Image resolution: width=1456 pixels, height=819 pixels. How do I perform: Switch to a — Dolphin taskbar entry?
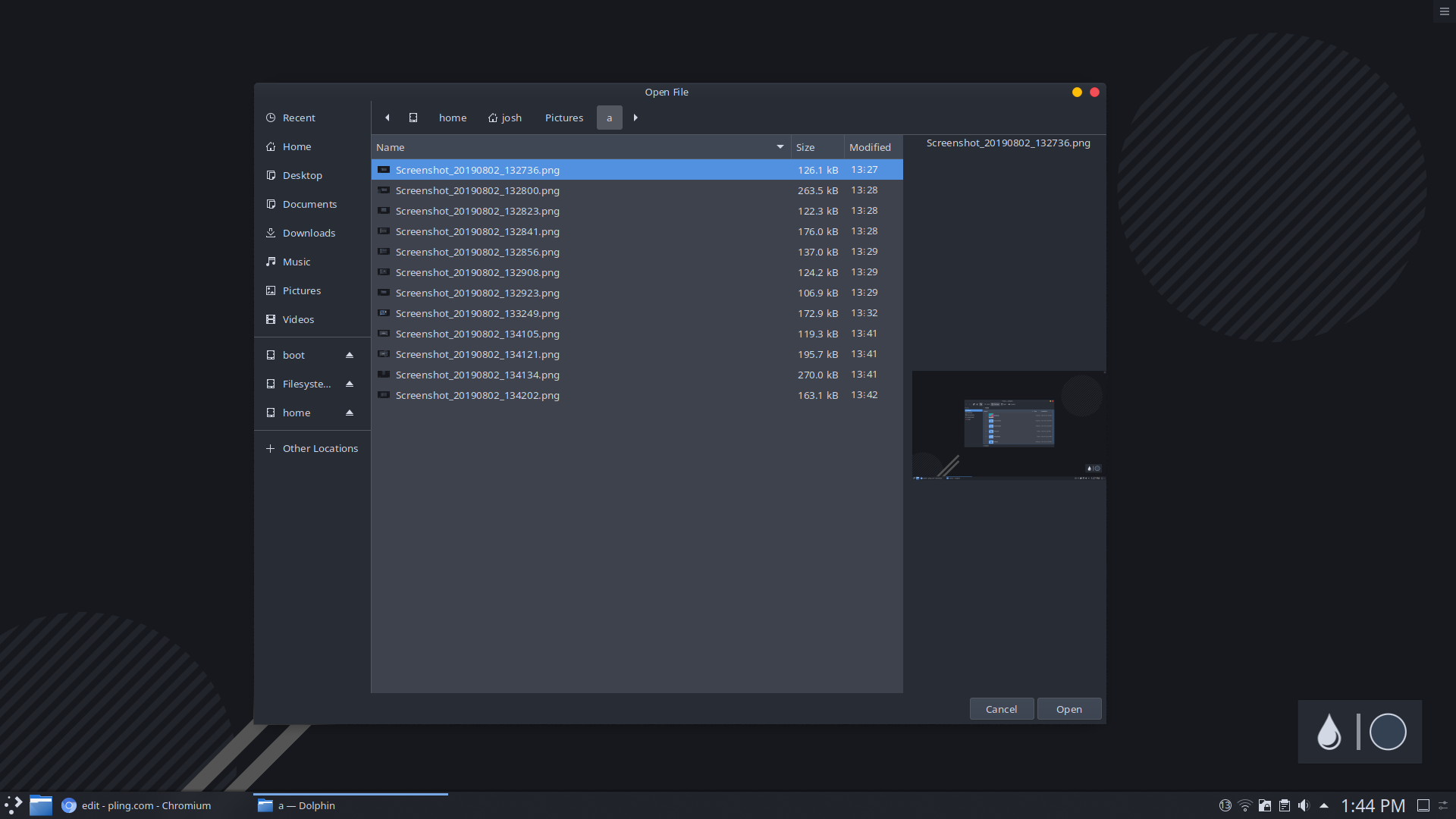(350, 805)
